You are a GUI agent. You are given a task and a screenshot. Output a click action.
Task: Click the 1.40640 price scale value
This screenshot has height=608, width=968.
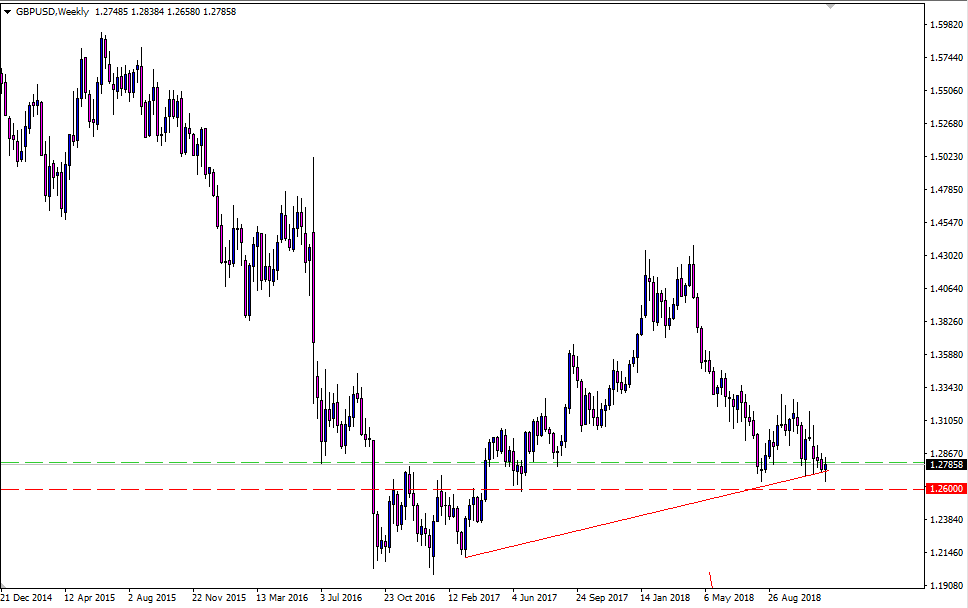[x=946, y=288]
